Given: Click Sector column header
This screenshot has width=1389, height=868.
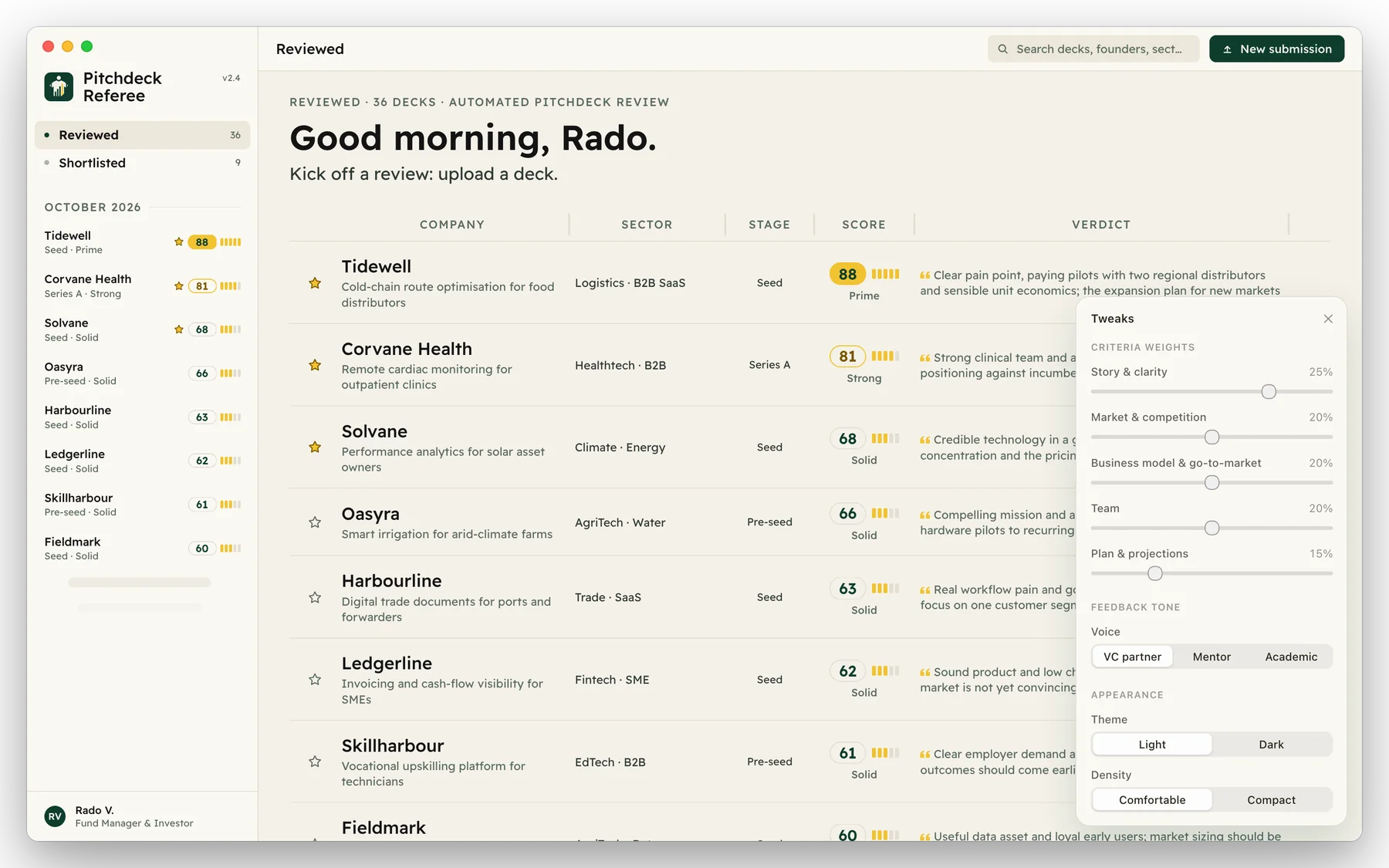Looking at the screenshot, I should coord(647,225).
